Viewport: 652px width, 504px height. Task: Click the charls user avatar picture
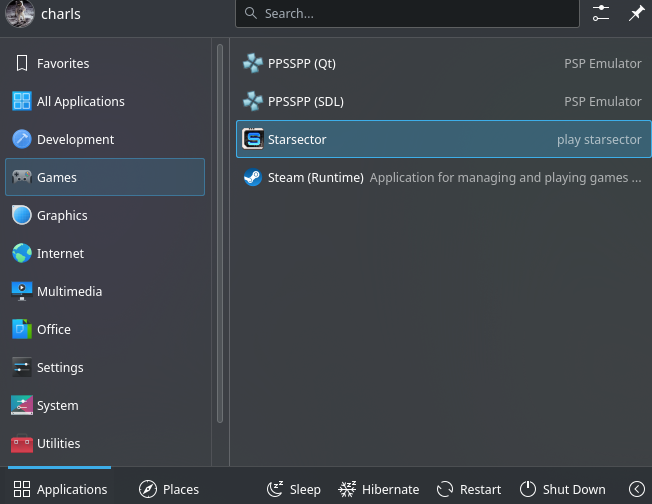20,13
